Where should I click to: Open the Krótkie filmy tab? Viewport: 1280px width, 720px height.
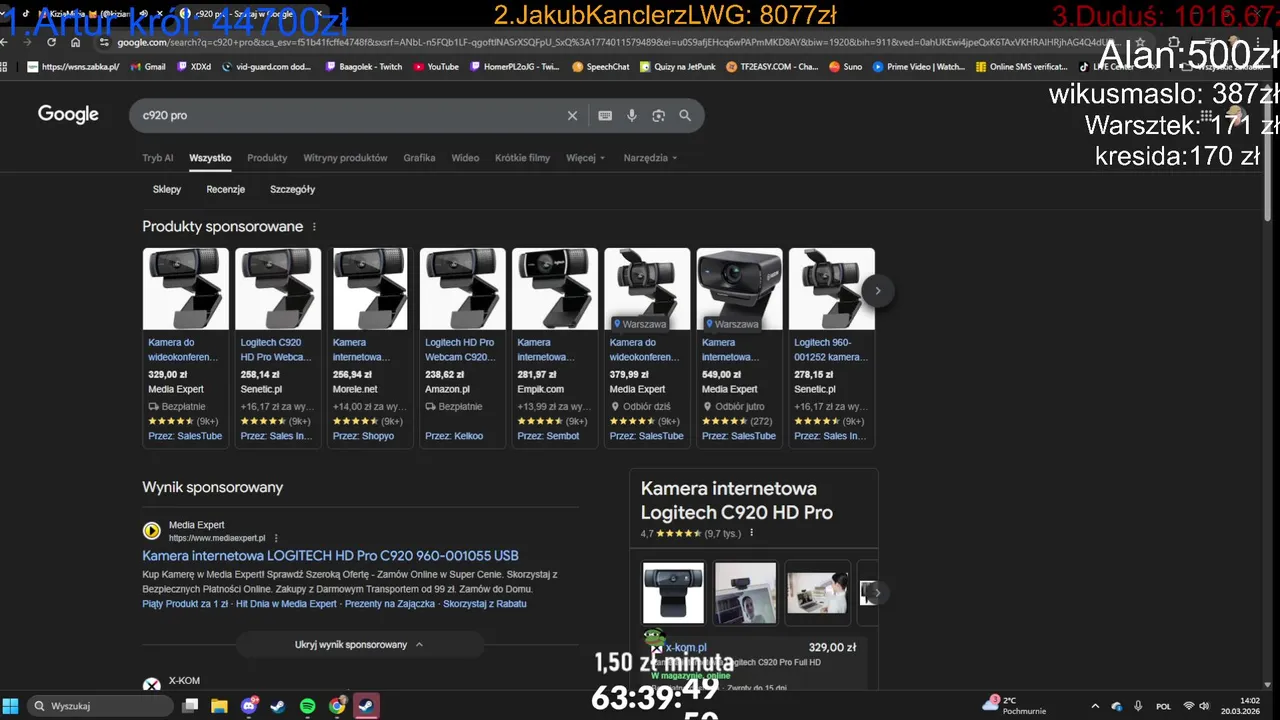(x=522, y=158)
